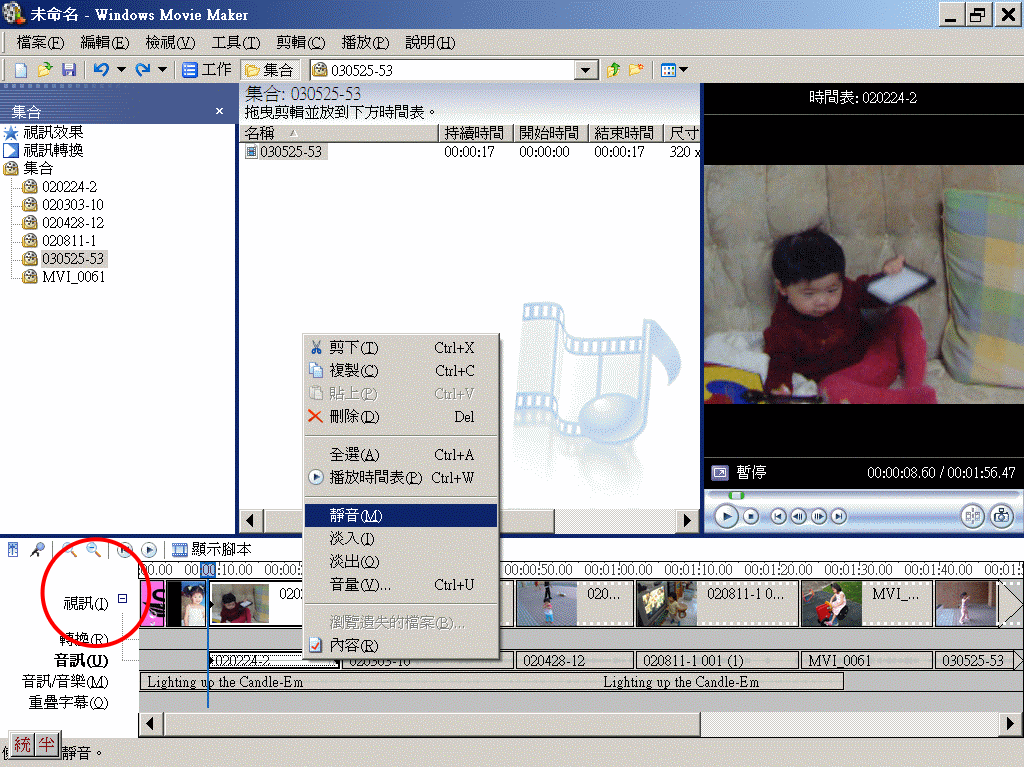This screenshot has height=768, width=1024.
Task: Toggle the 工作 tasks pane button
Action: click(207, 70)
